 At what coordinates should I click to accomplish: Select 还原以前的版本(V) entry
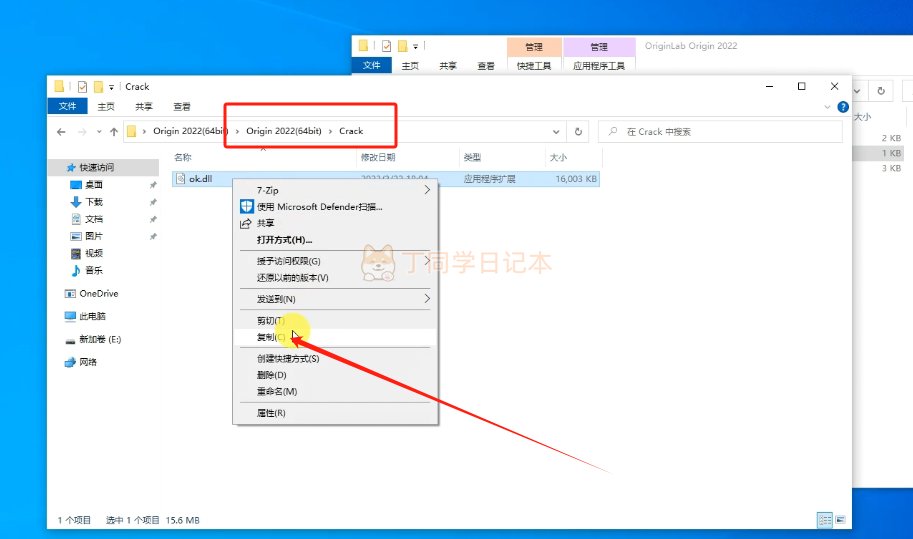click(335, 278)
